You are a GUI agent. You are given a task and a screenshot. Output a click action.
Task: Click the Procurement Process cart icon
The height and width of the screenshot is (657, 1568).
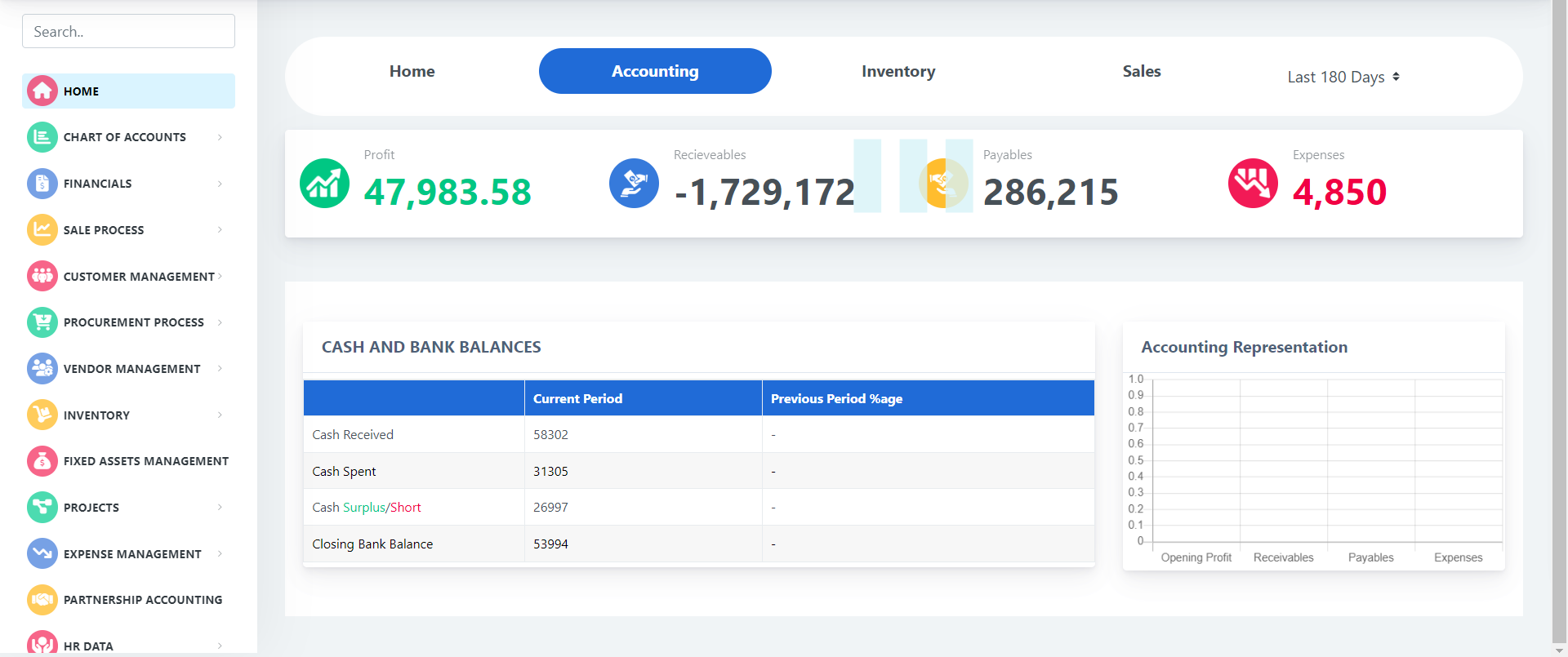(42, 322)
